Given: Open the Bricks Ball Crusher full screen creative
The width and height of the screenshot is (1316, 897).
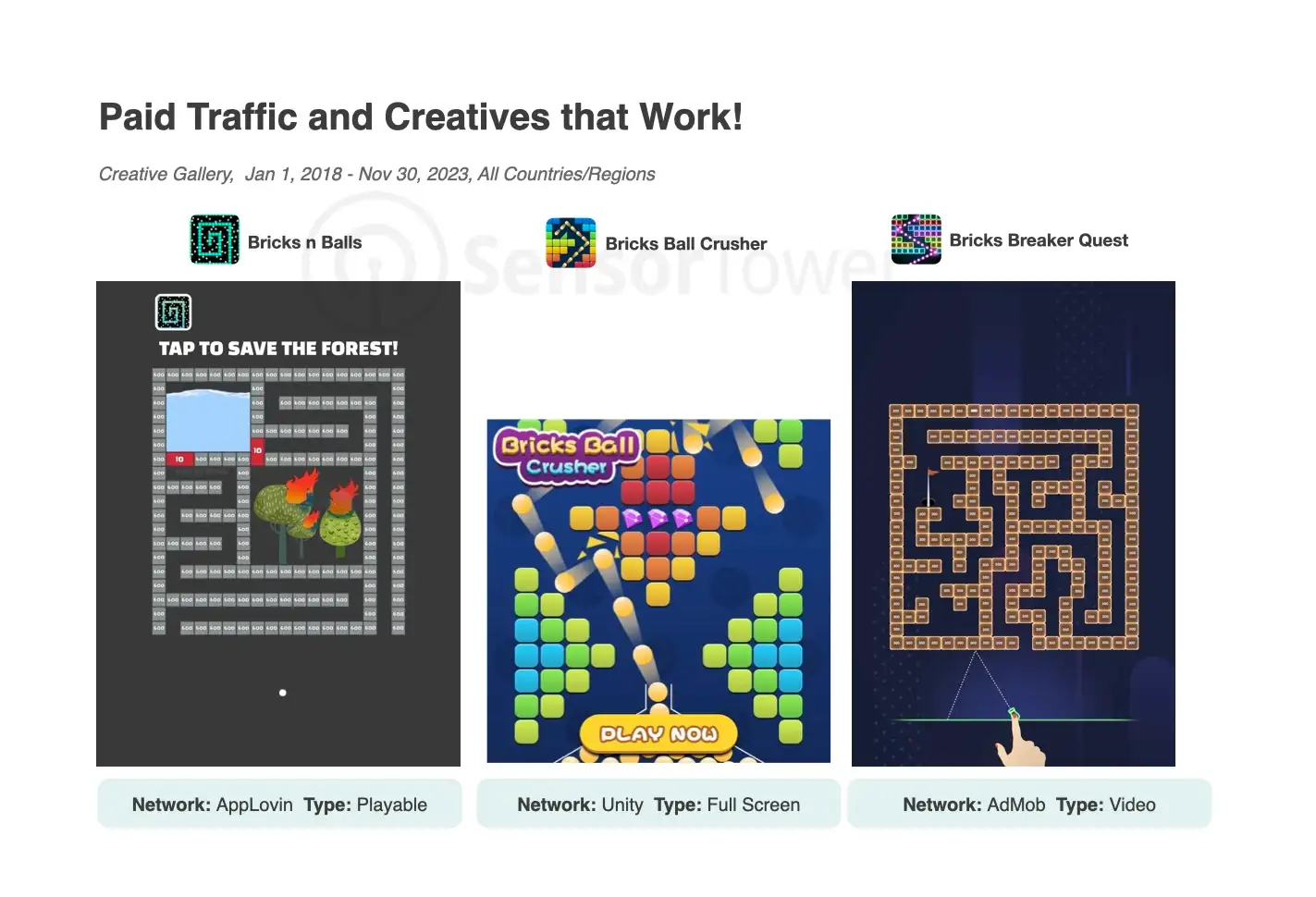Looking at the screenshot, I should (x=658, y=591).
